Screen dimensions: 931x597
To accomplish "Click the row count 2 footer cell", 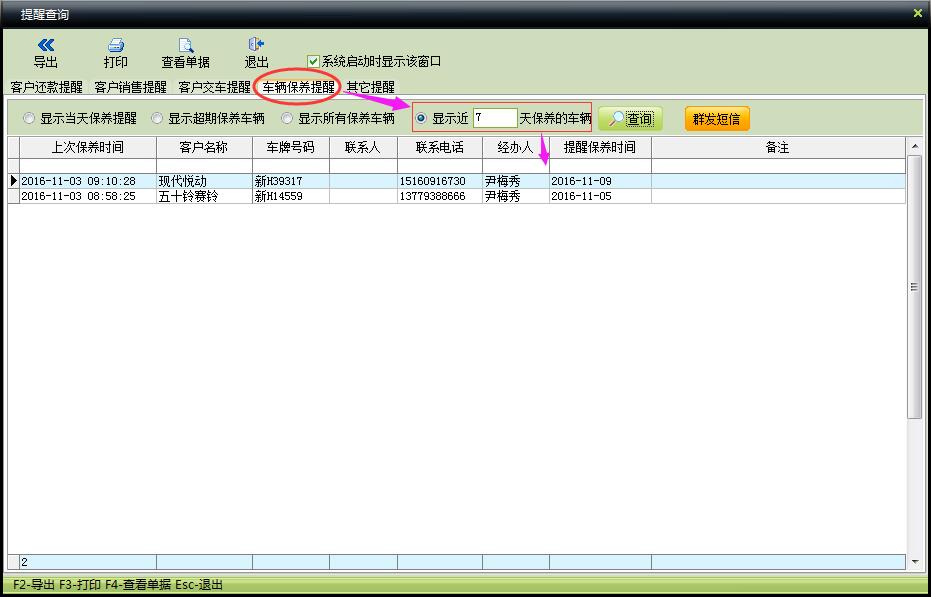I will click(x=88, y=562).
